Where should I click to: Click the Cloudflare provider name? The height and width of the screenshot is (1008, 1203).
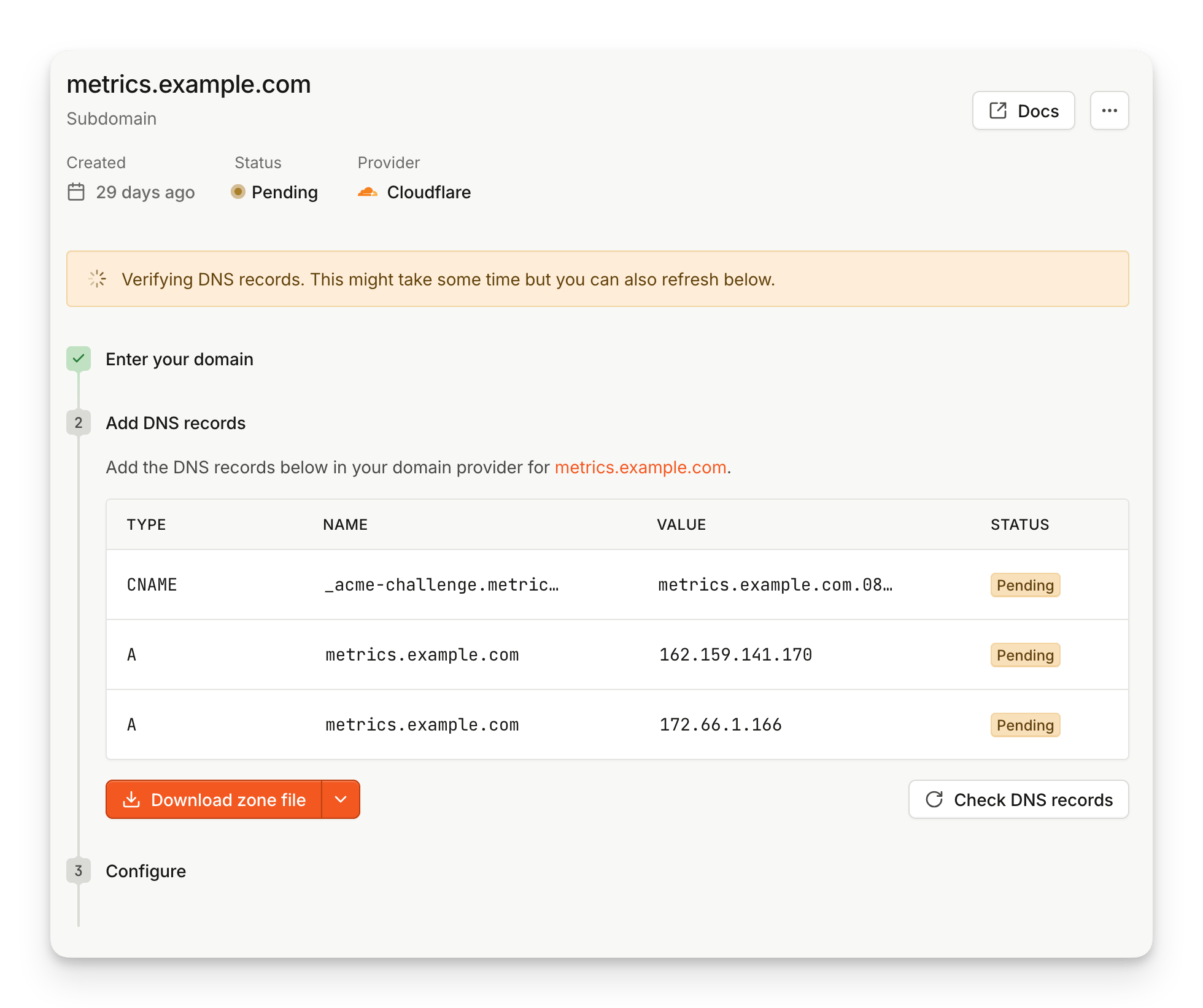click(x=428, y=192)
